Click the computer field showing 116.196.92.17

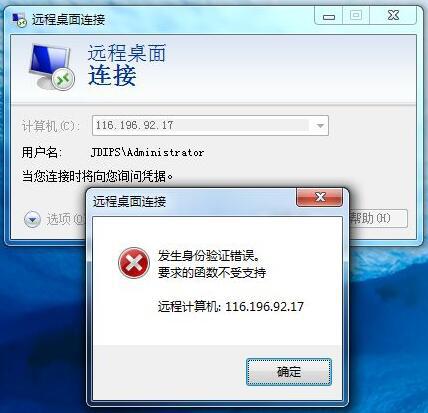tap(210, 126)
